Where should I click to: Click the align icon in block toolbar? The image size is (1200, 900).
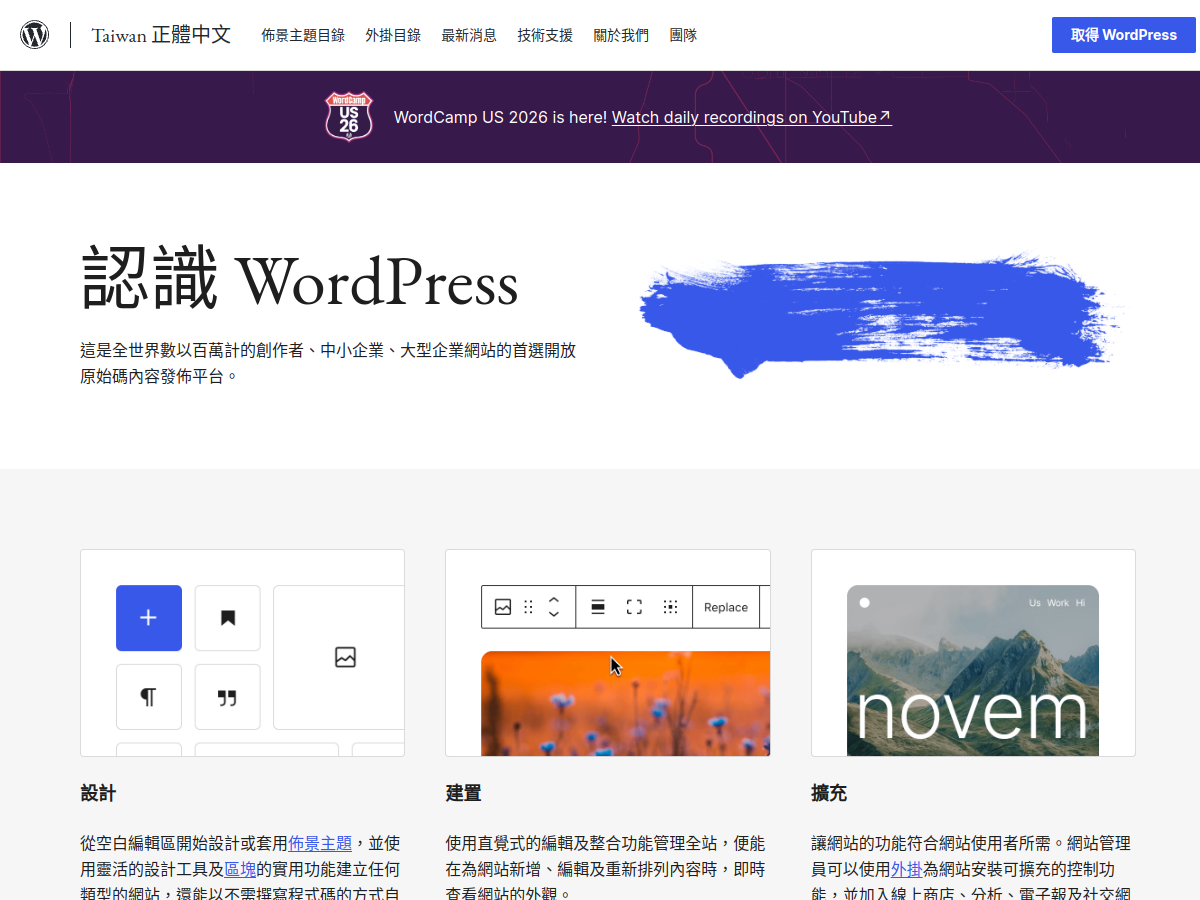click(x=598, y=607)
